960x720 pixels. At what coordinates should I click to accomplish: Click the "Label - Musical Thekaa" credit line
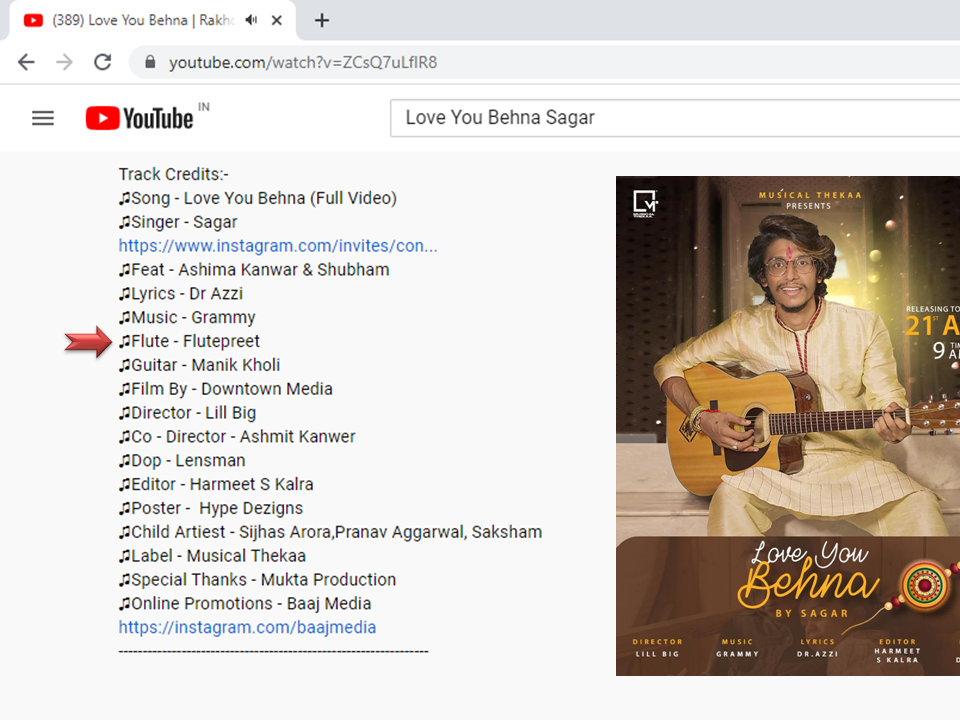212,556
